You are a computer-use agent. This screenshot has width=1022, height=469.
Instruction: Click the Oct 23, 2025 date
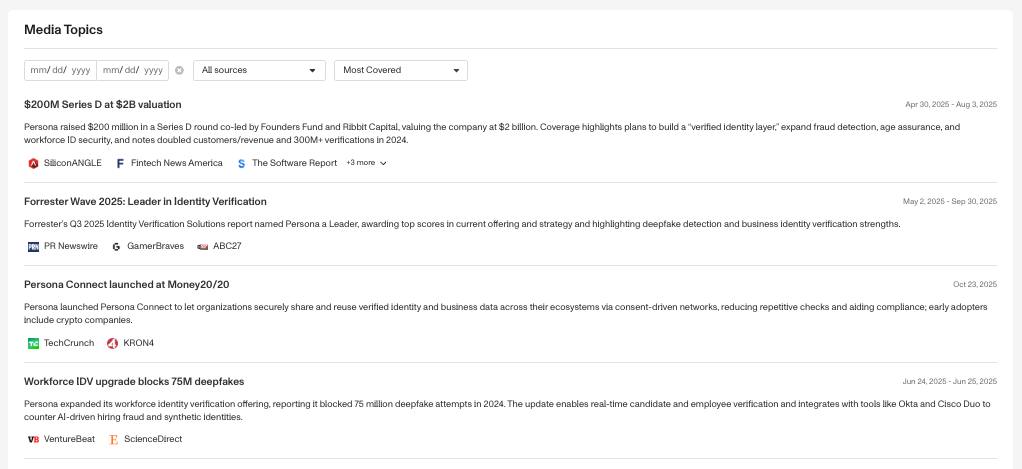(975, 285)
